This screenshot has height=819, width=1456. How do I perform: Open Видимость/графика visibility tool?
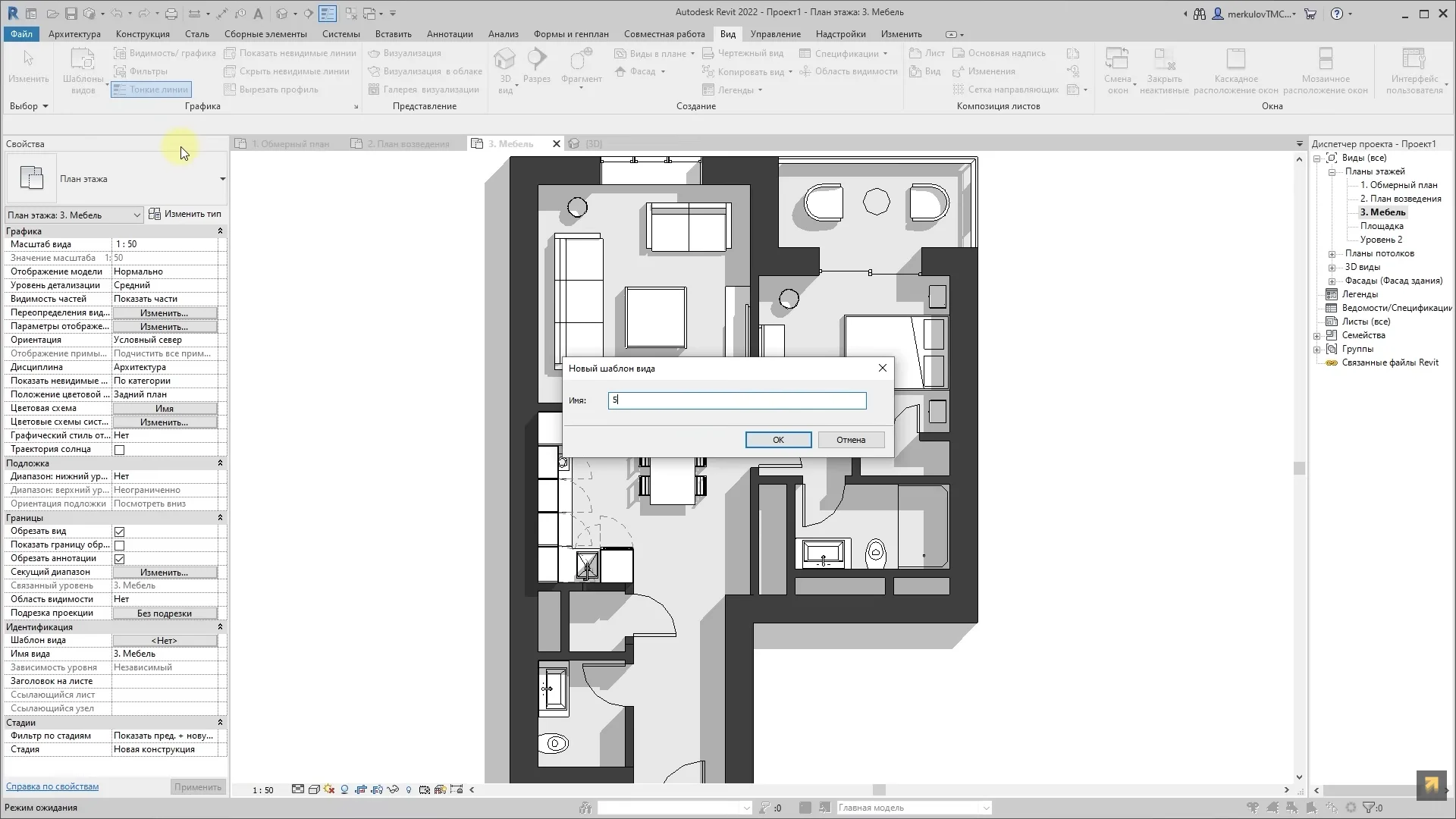click(x=165, y=53)
